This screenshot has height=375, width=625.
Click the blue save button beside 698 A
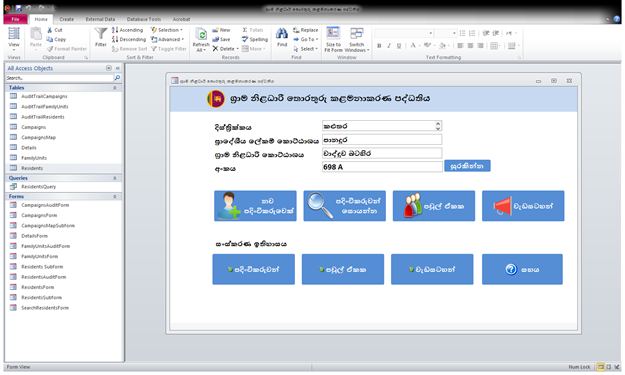467,166
